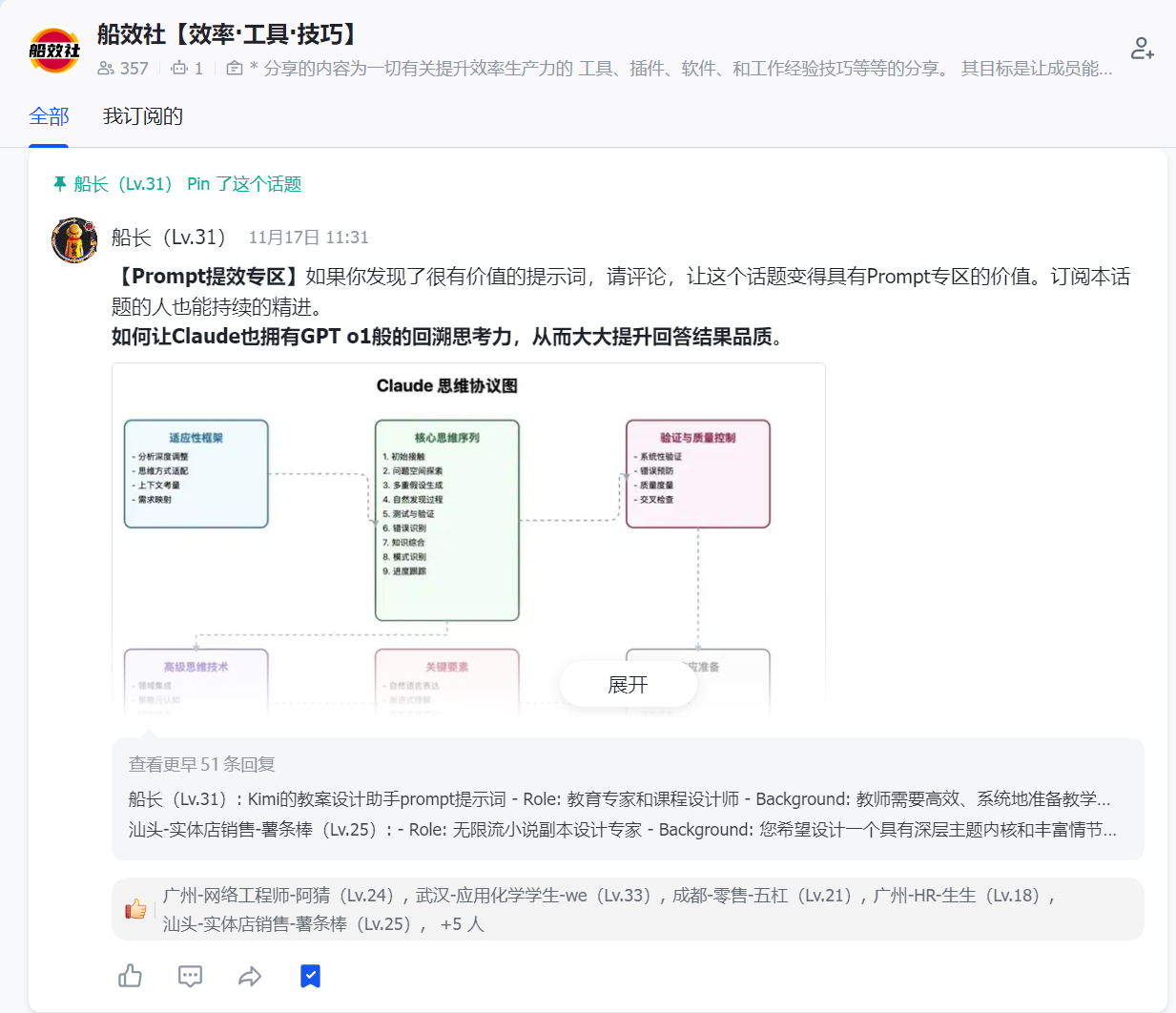Viewport: 1176px width, 1013px height.
Task: Open the reply about Kimi的教案设计助手
Action: pyautogui.click(x=619, y=799)
